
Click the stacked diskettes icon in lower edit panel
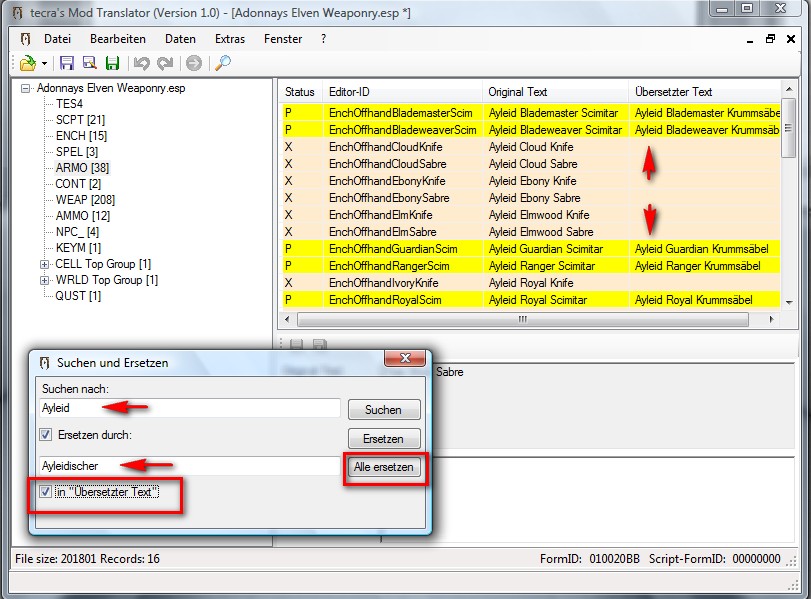coord(320,343)
